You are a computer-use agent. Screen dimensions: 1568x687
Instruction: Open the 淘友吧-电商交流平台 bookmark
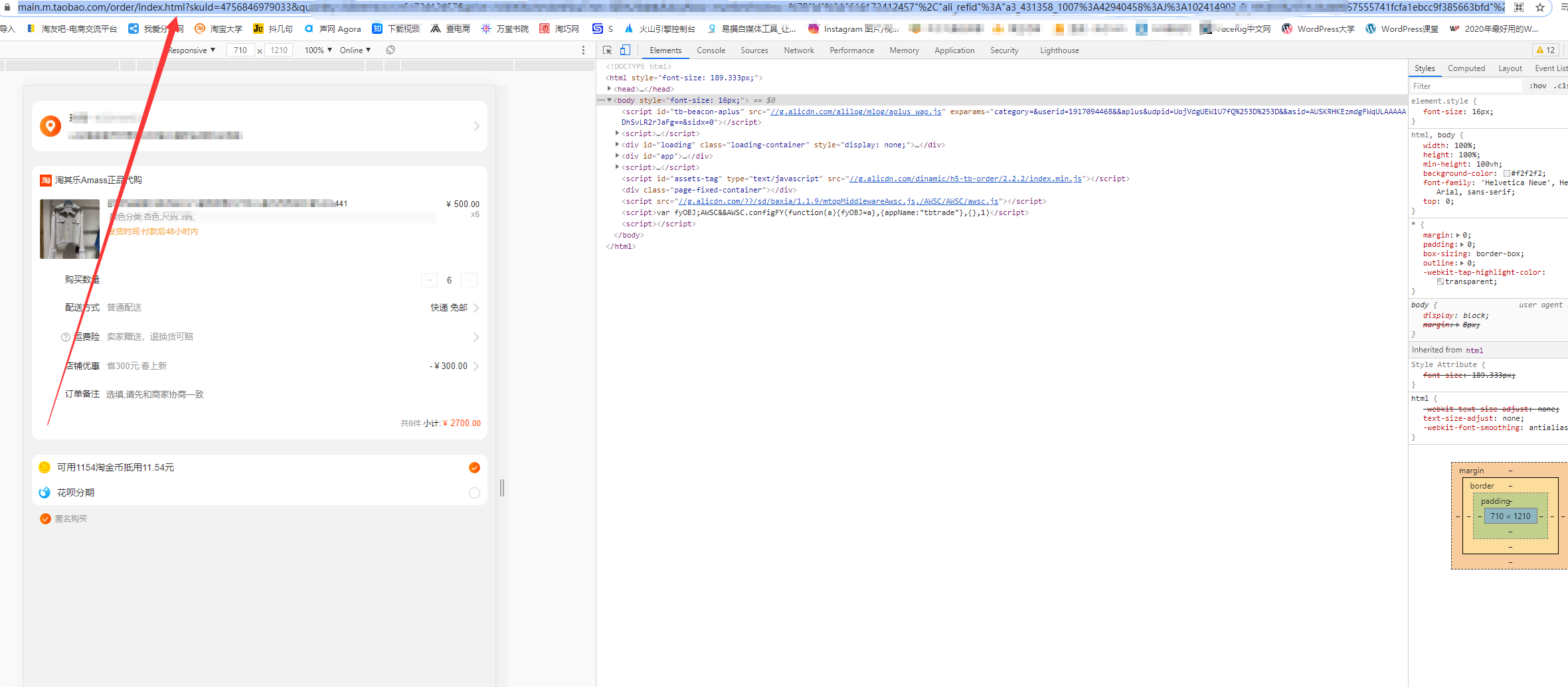pyautogui.click(x=72, y=29)
